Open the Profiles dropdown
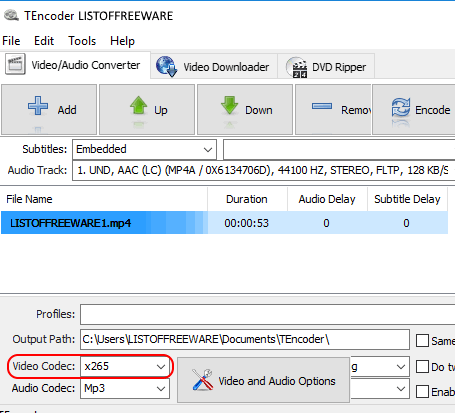Viewport: 455px width, 413px height. pos(267,314)
